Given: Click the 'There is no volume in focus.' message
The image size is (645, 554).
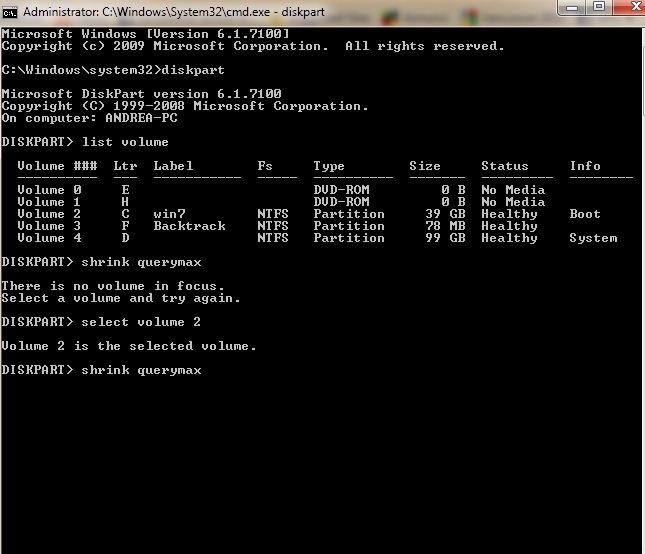Looking at the screenshot, I should (113, 286).
